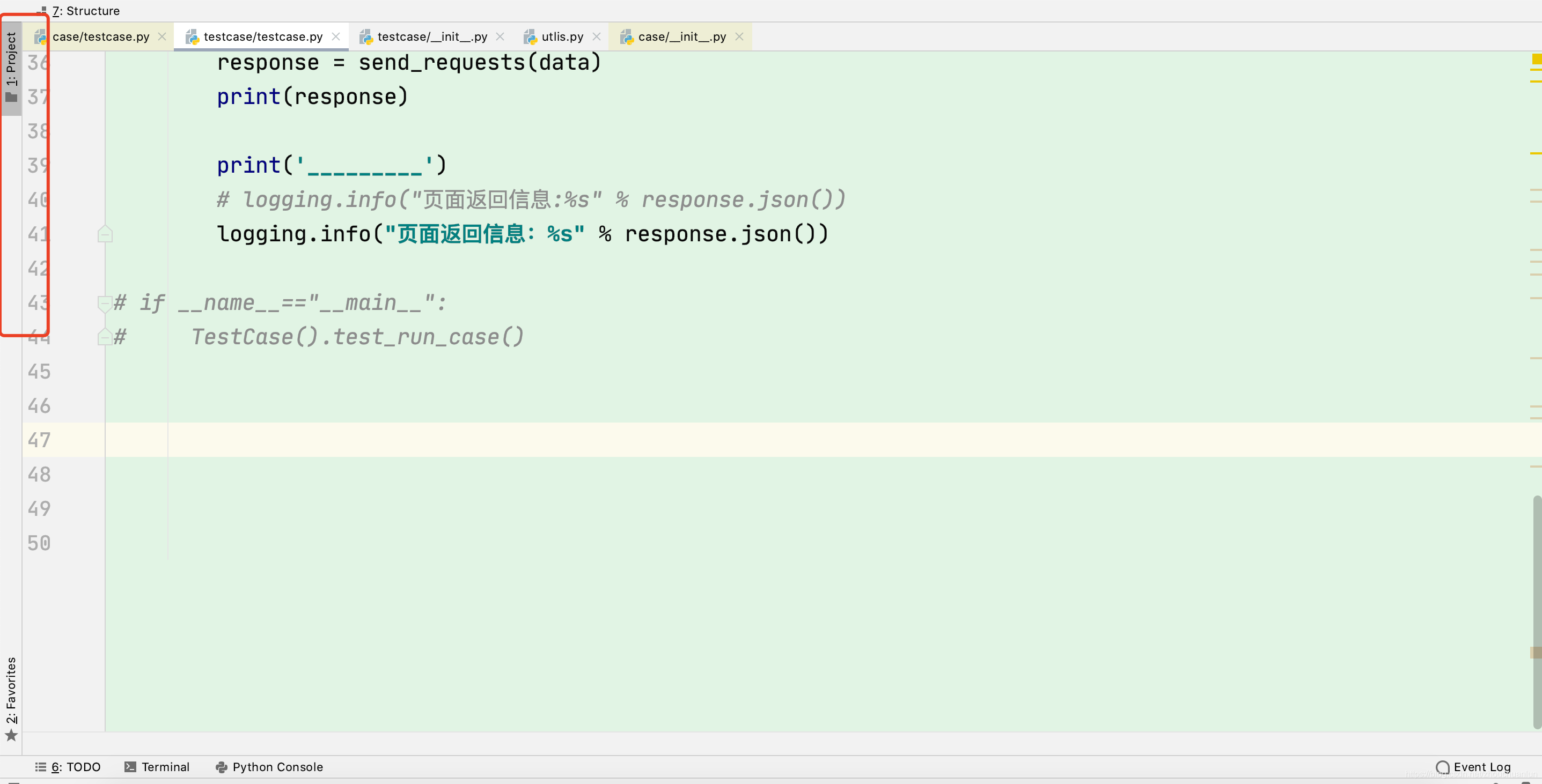
Task: Click Python file icon on case/testcase.py tab
Action: click(41, 37)
